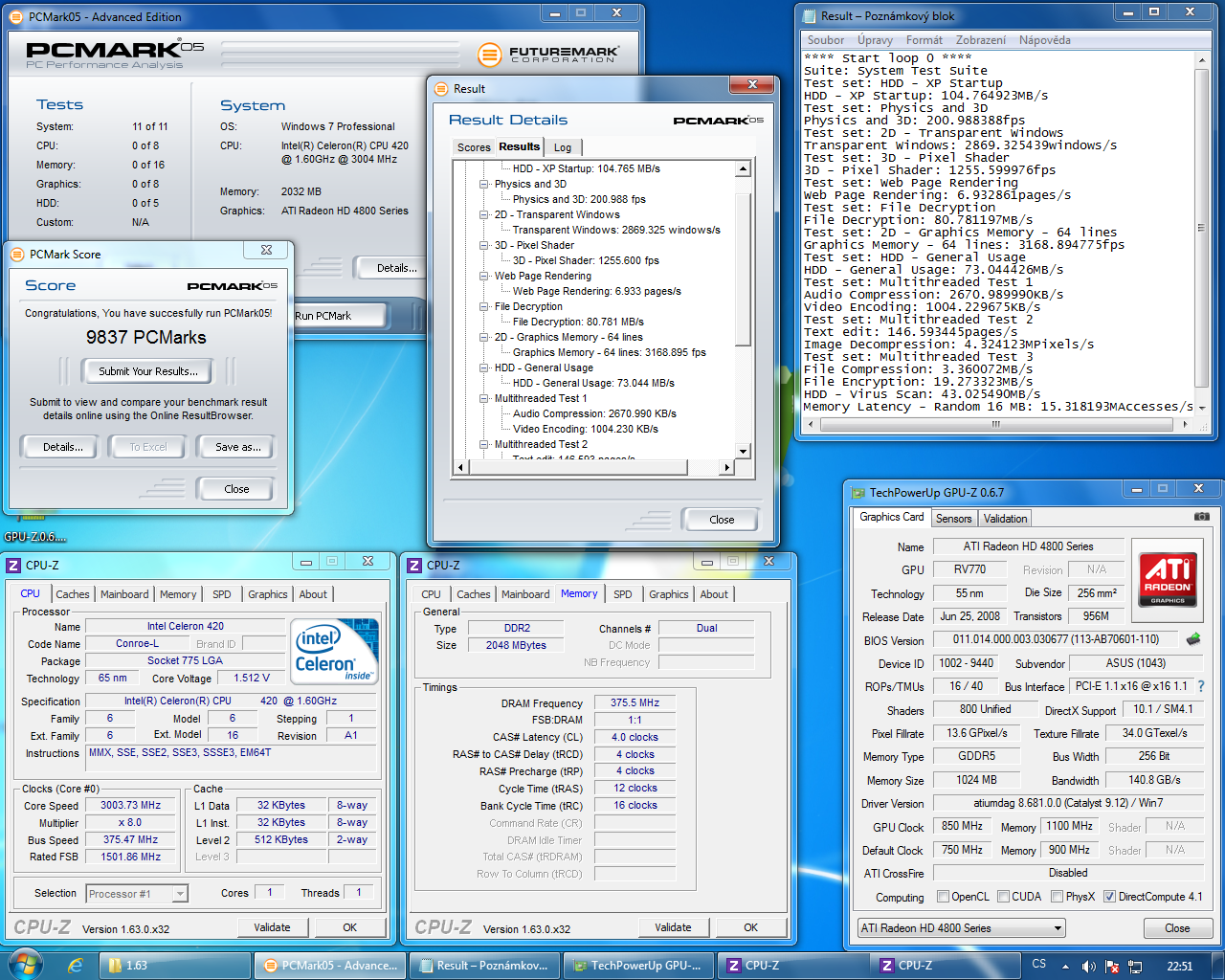
Task: Click Validate in the left CPU-Z window
Action: click(272, 927)
